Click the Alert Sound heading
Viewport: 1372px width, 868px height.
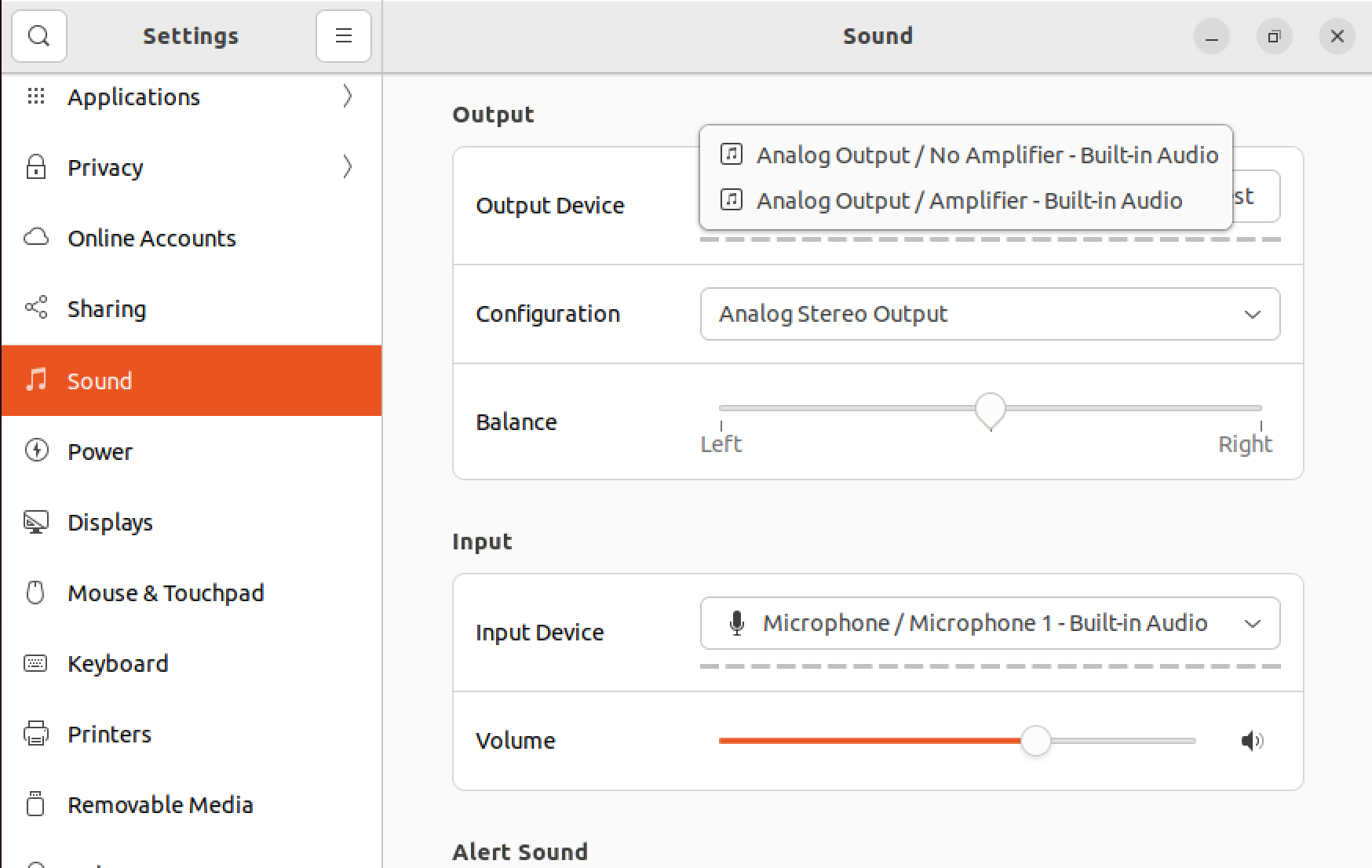[520, 852]
